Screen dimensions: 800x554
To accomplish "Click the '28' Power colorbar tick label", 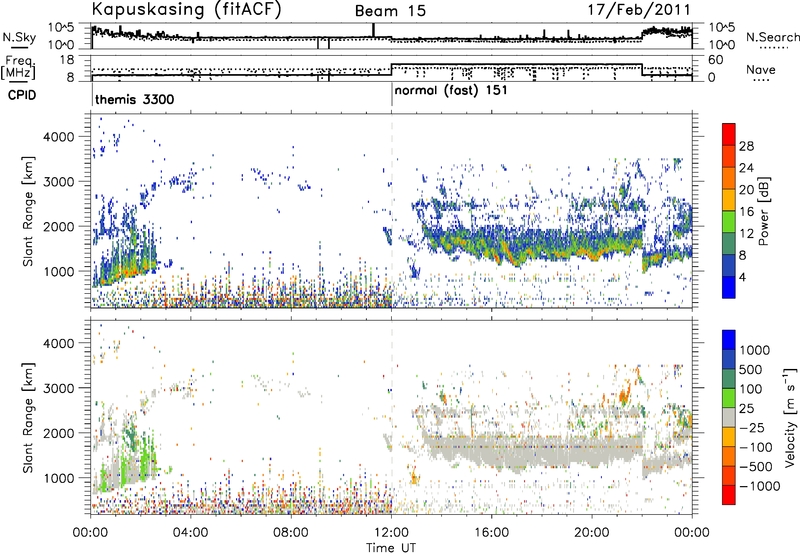I will tap(746, 146).
